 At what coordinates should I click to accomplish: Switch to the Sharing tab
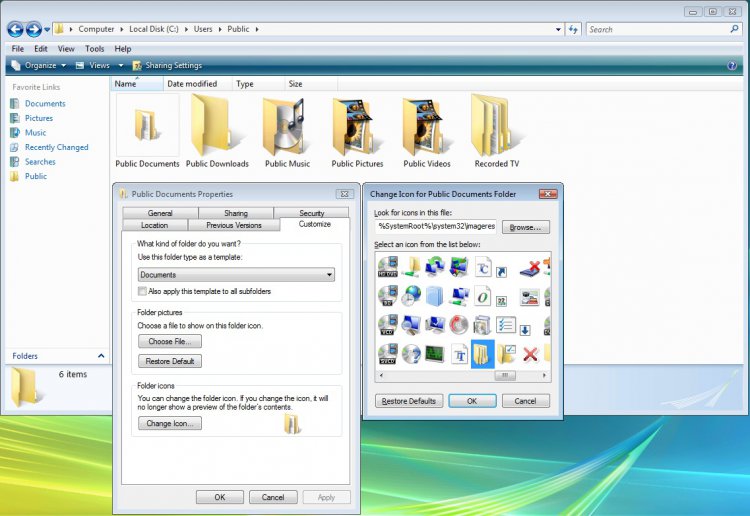point(236,213)
